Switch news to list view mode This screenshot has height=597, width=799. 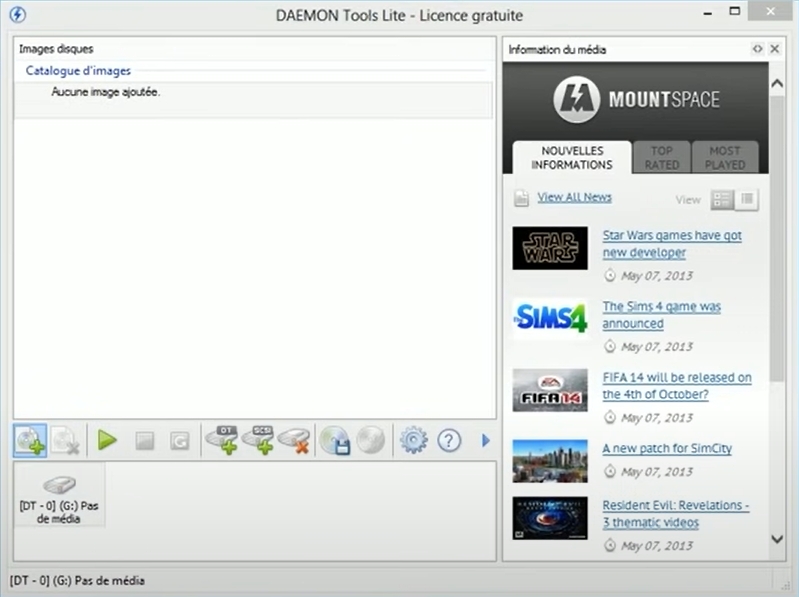click(x=747, y=200)
